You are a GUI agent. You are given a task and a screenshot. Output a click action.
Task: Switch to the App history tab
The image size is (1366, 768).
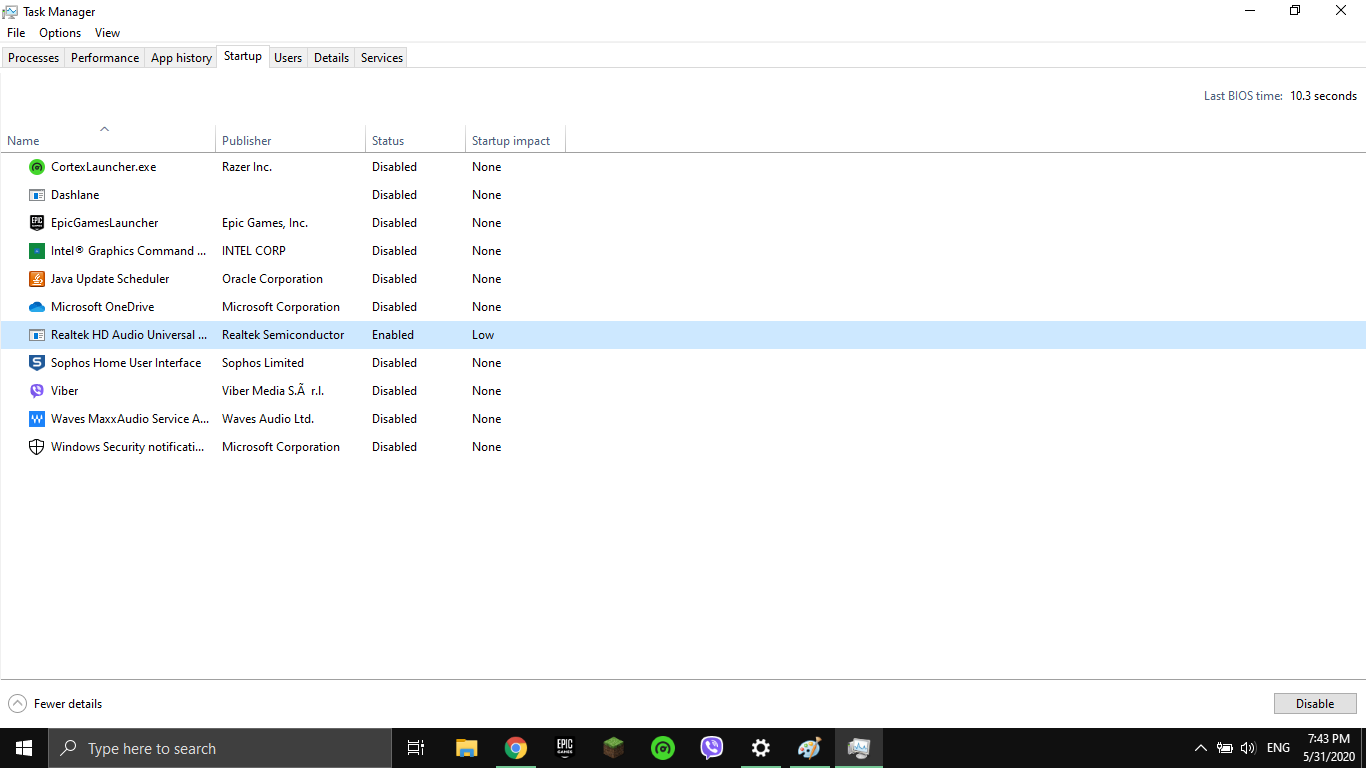pyautogui.click(x=181, y=58)
